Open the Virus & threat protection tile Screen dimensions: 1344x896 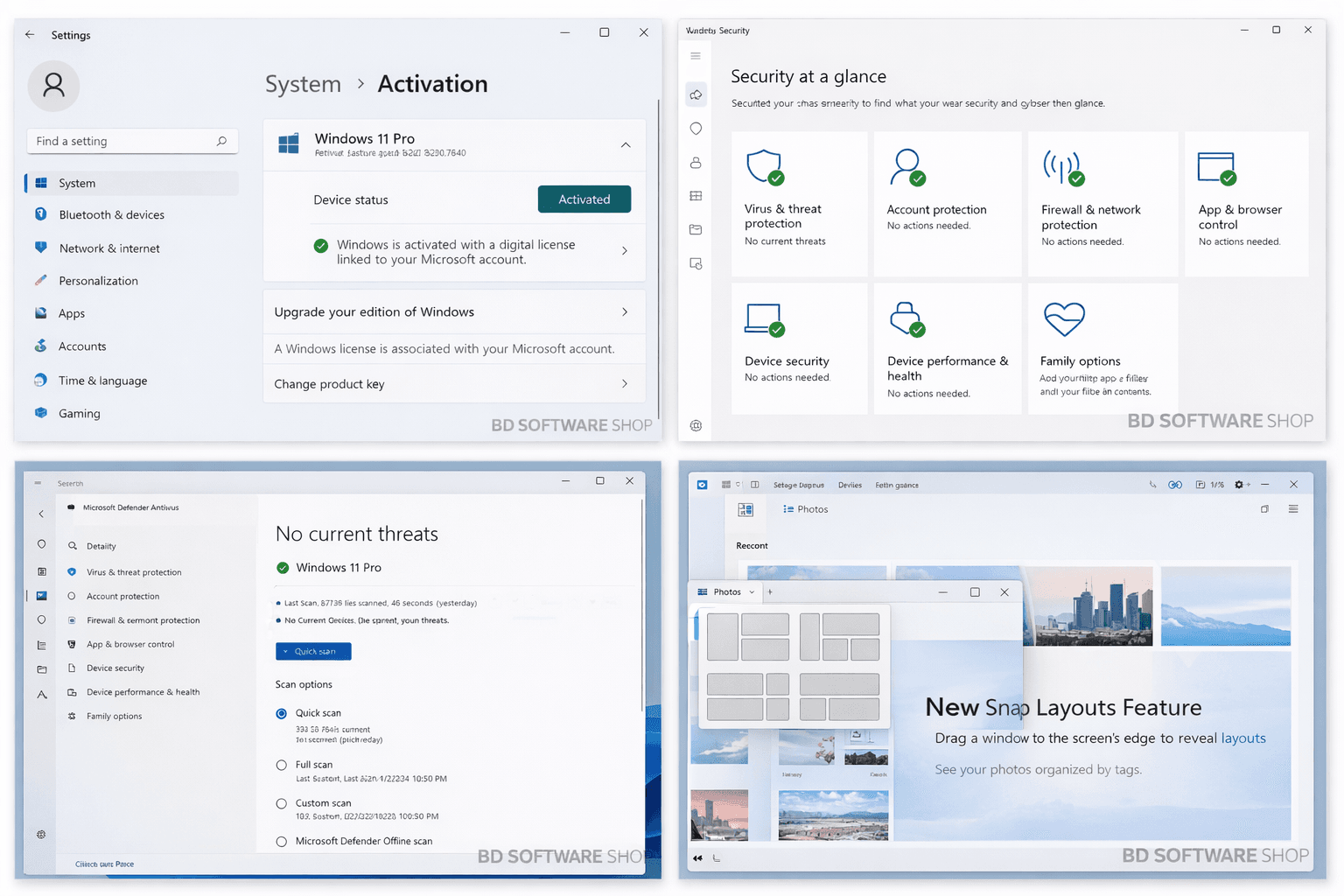click(799, 204)
